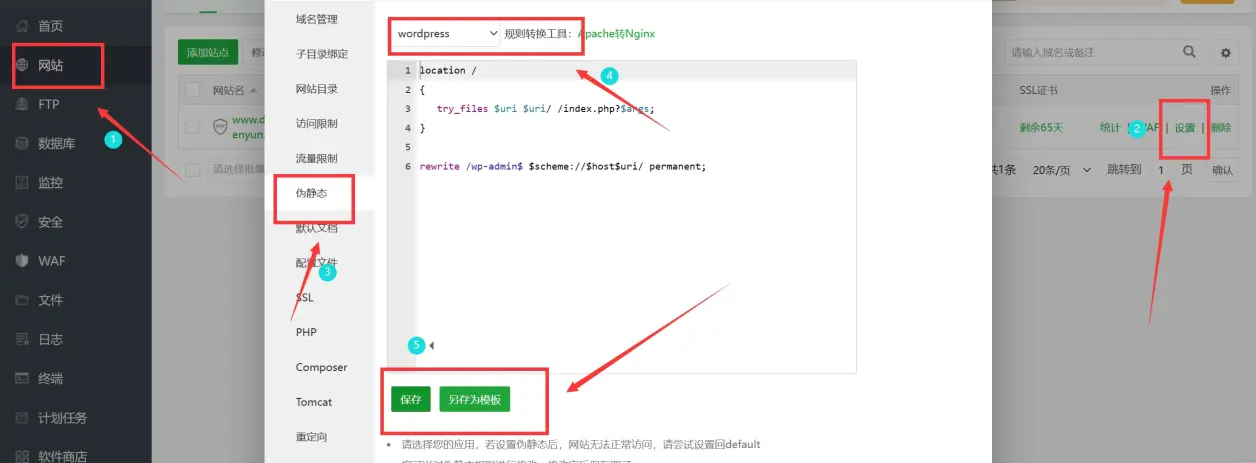The image size is (1256, 463).
Task: Click the SSL证书 column header
Action: (x=1038, y=90)
